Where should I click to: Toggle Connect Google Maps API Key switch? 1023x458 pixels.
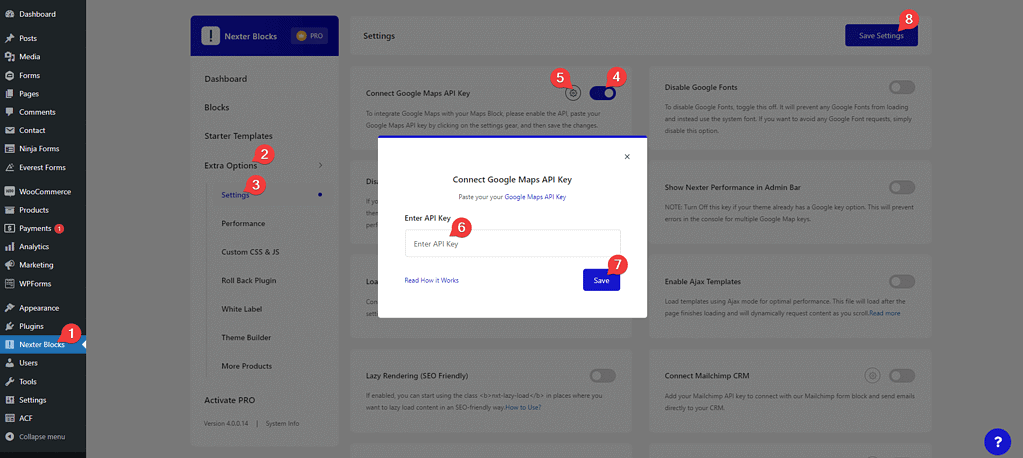pos(602,93)
